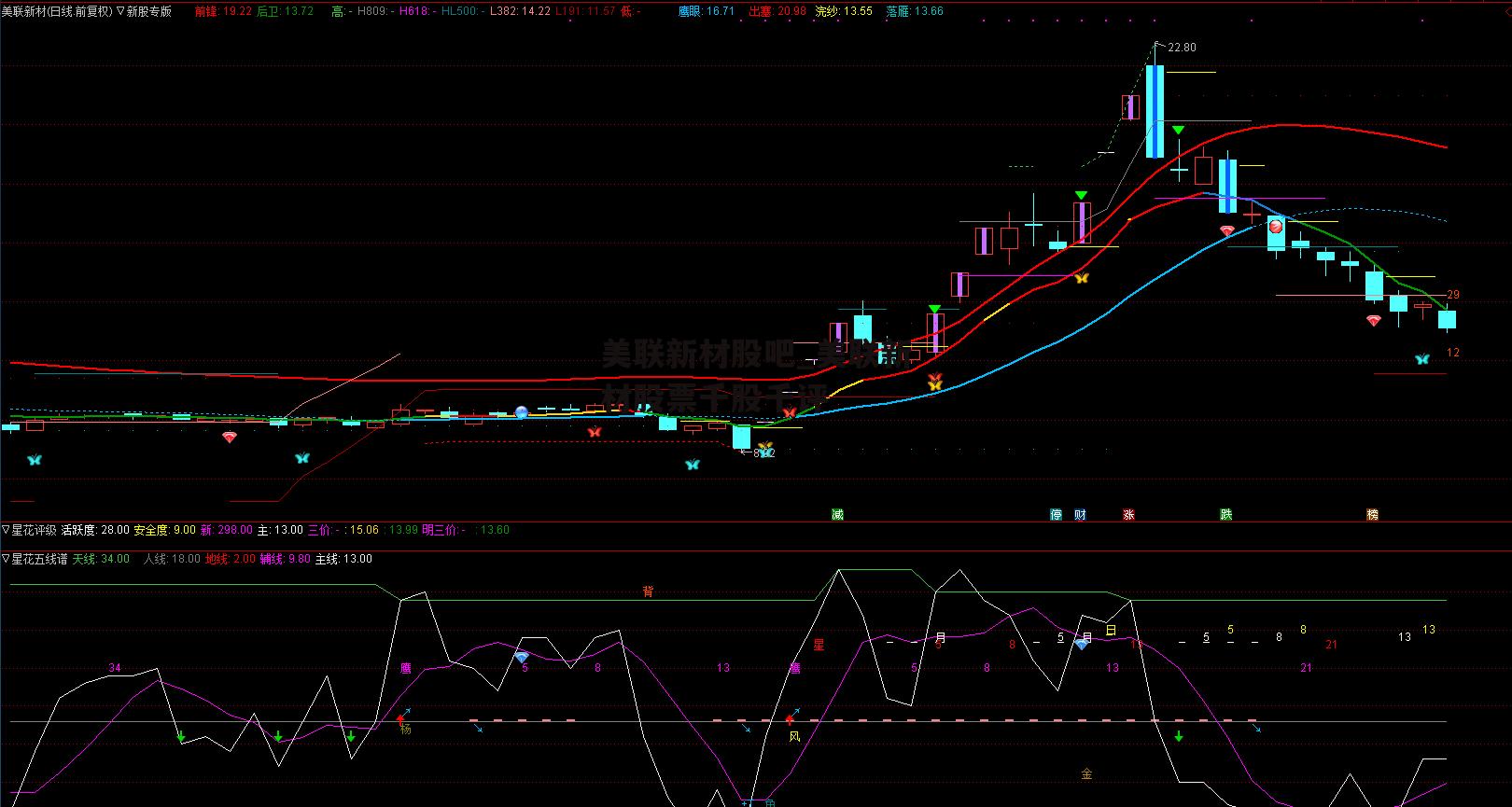Click the 浣纱: 13.55 value

844,12
